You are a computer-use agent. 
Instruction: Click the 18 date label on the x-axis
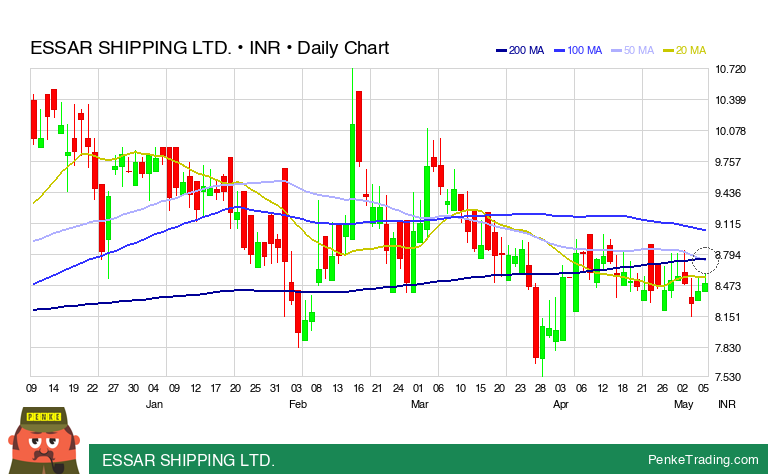click(623, 388)
